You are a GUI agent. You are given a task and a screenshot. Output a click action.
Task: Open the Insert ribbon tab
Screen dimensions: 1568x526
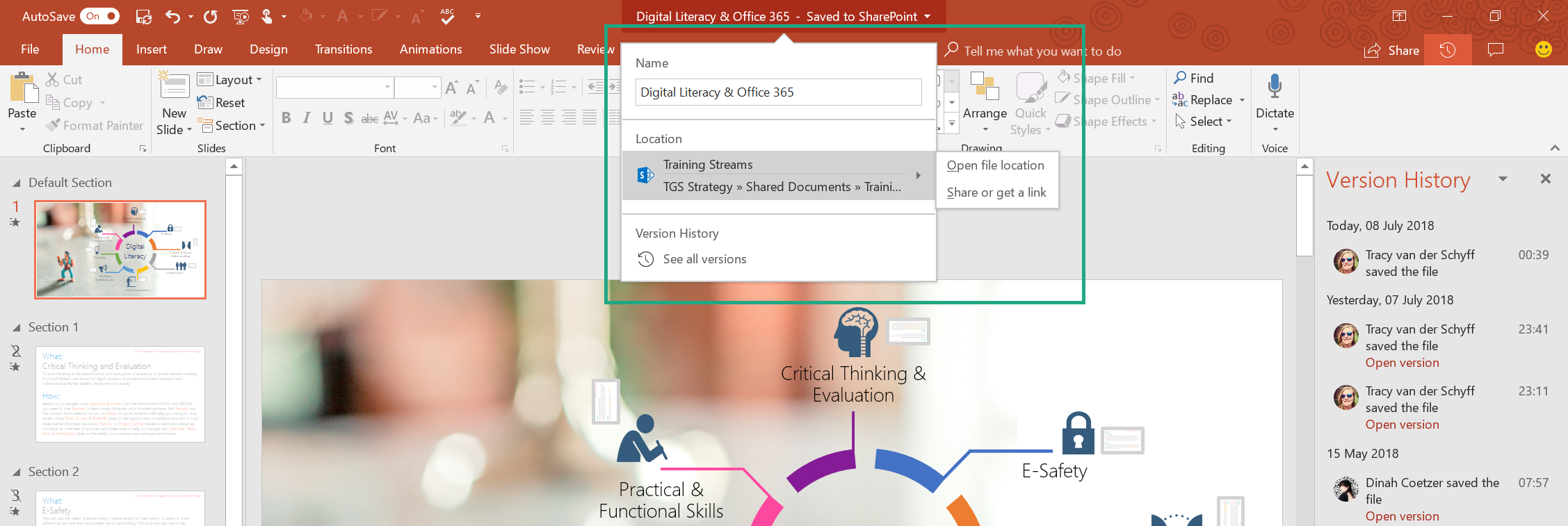(x=151, y=49)
